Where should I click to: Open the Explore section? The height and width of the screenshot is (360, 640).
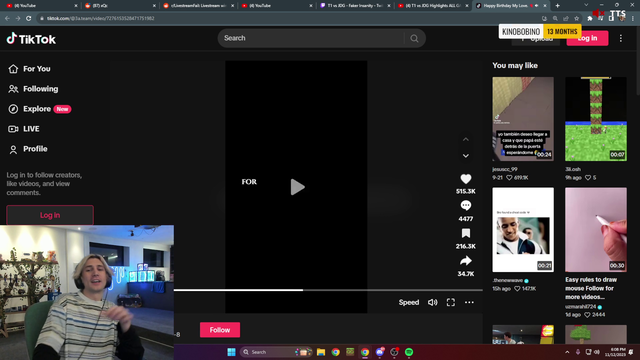point(40,109)
